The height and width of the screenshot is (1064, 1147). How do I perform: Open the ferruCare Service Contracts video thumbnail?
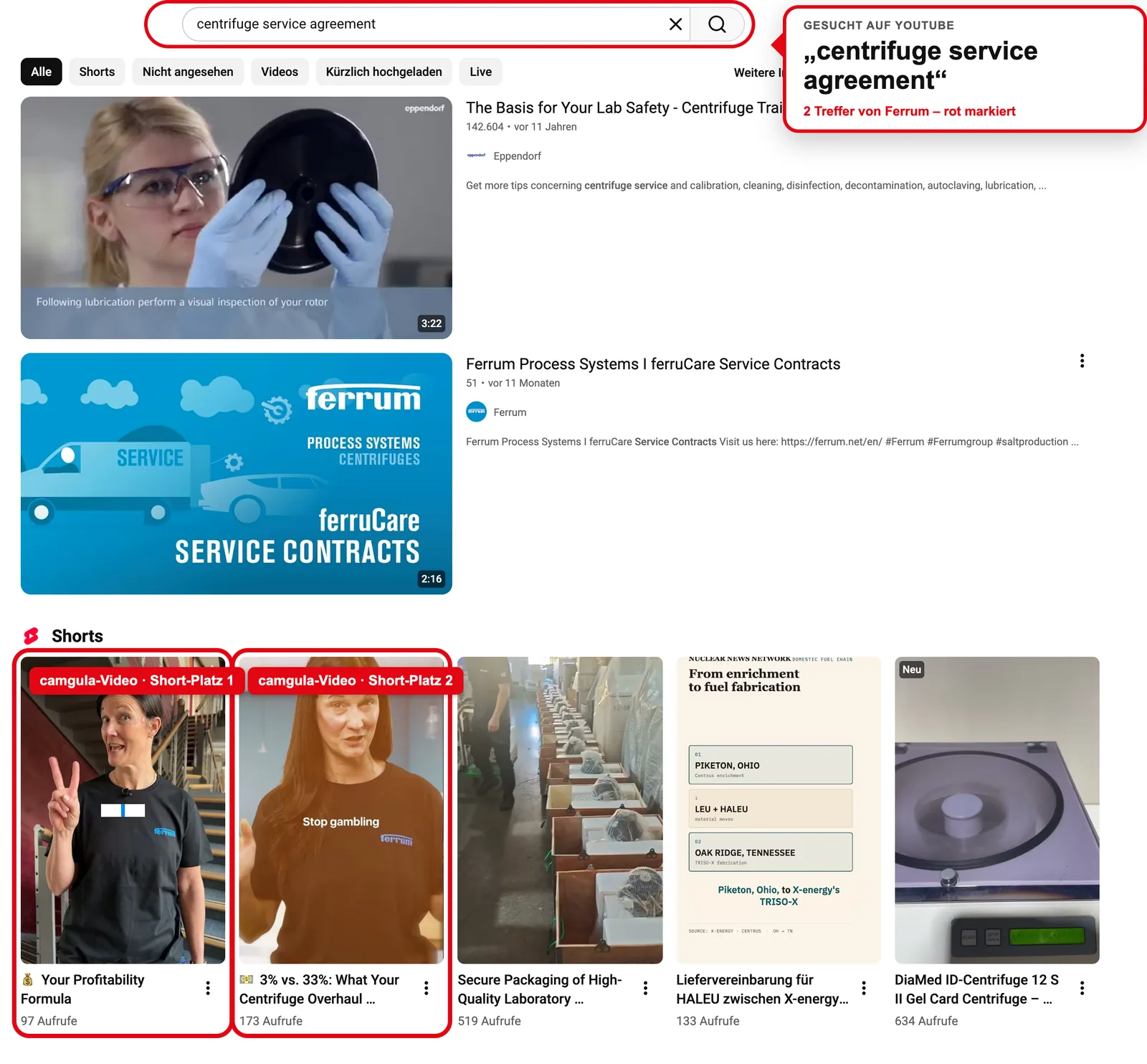pos(237,474)
